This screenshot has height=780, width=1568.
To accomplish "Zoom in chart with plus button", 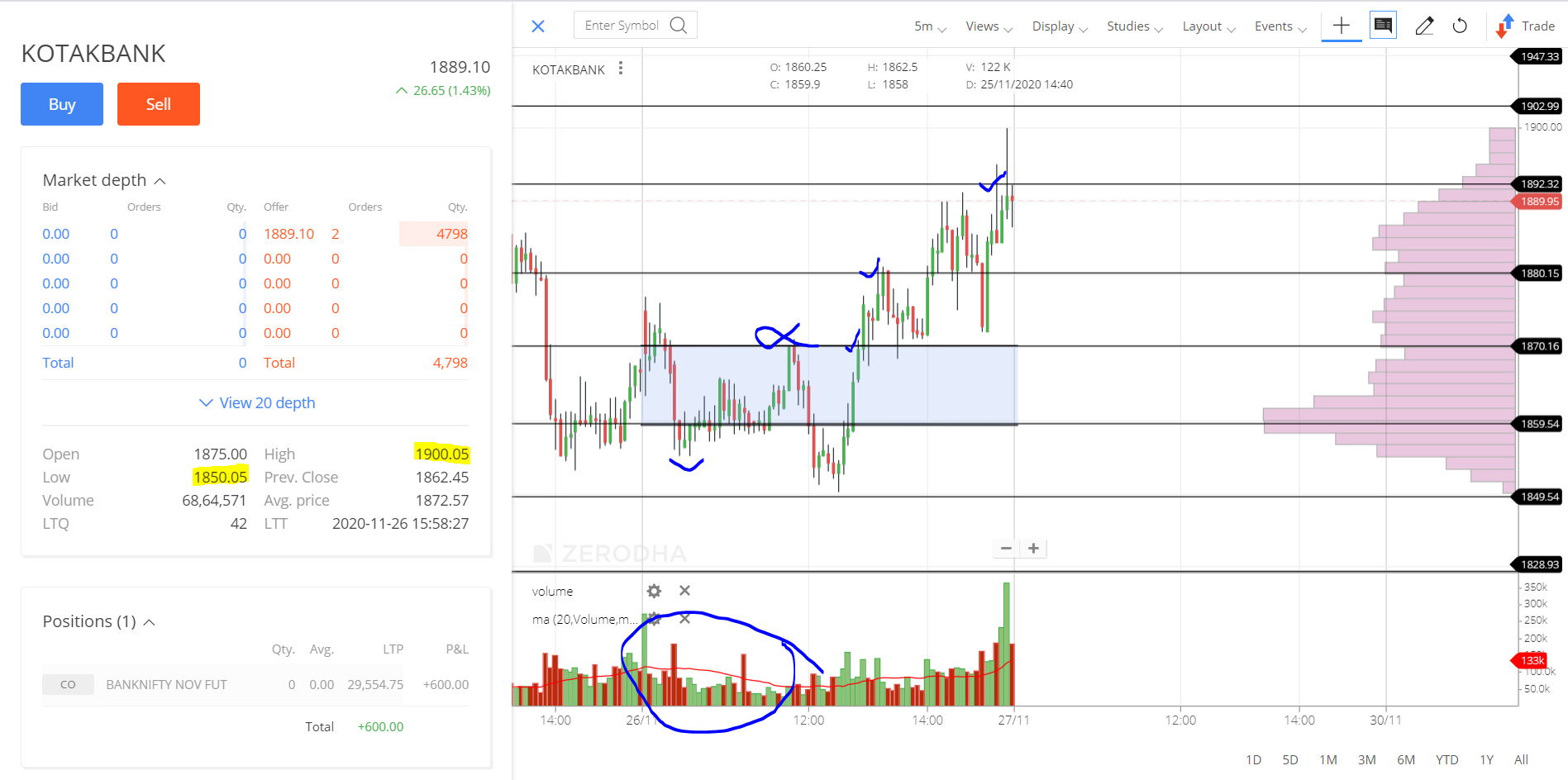I will point(1033,549).
